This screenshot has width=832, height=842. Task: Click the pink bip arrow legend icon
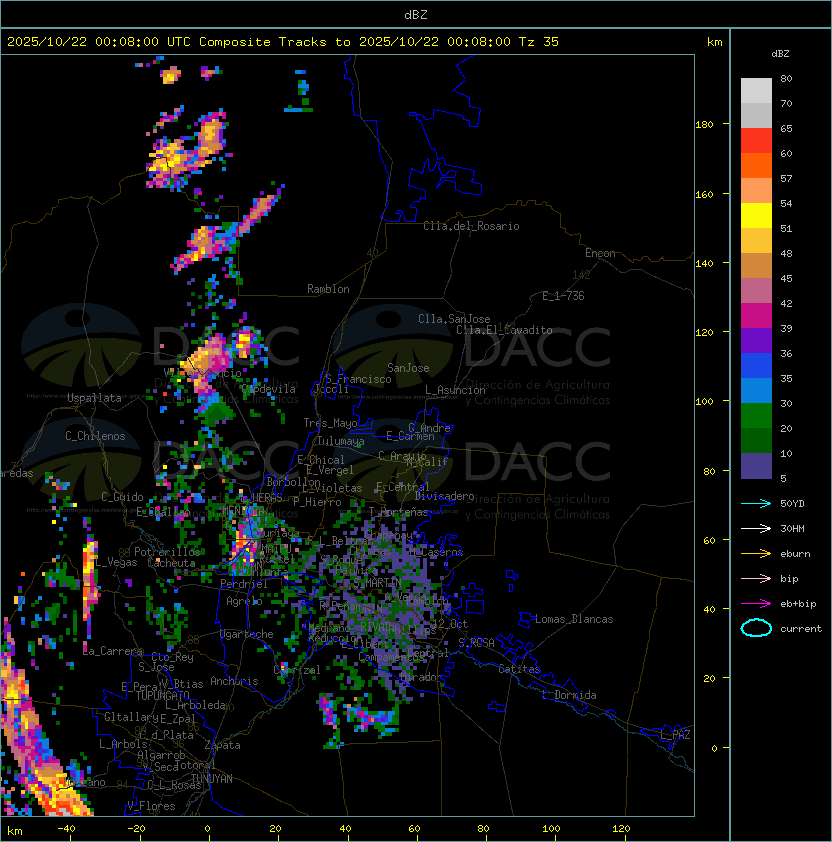756,578
